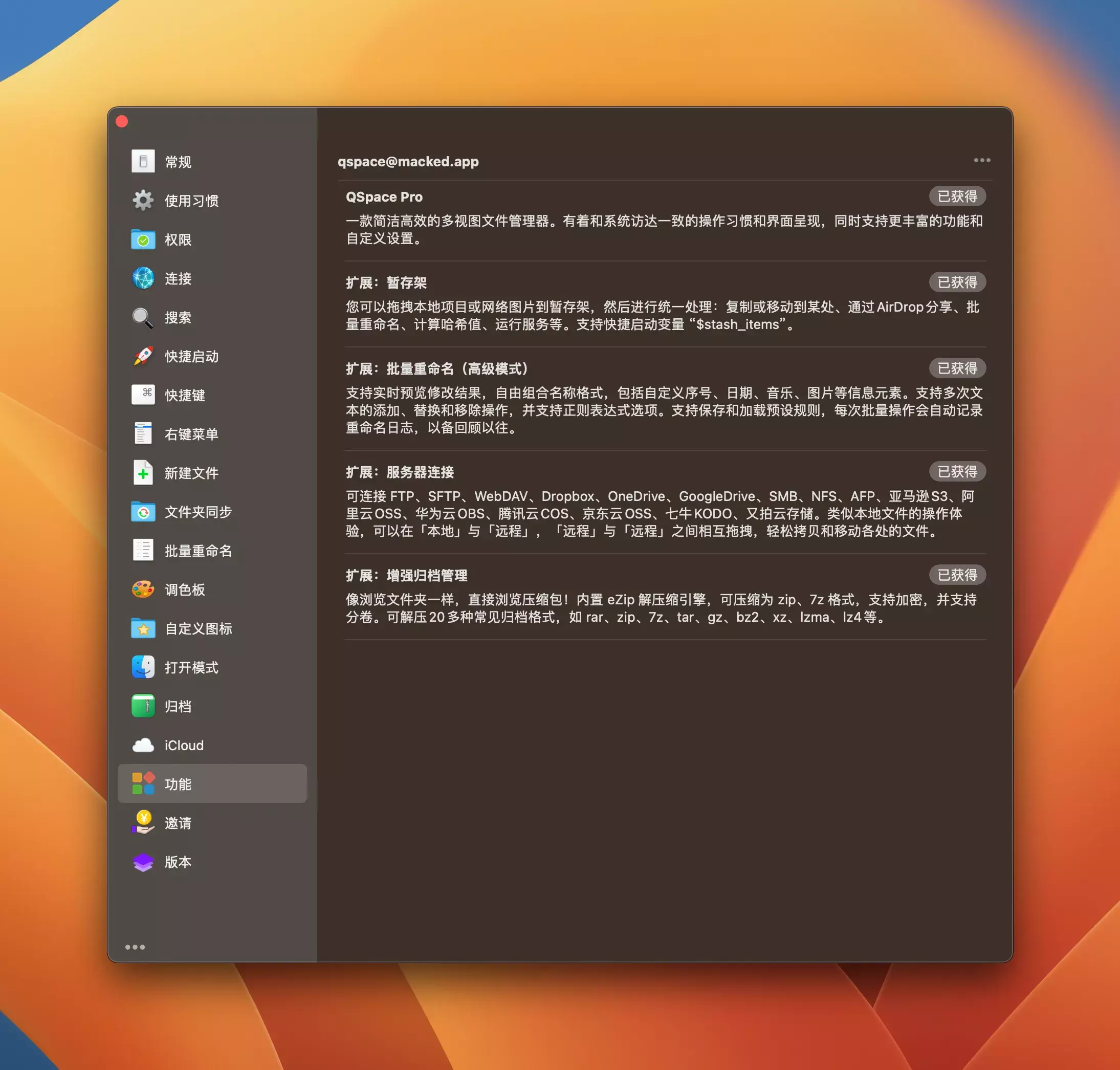
Task: Click the magnifier Search icon
Action: pos(143,317)
